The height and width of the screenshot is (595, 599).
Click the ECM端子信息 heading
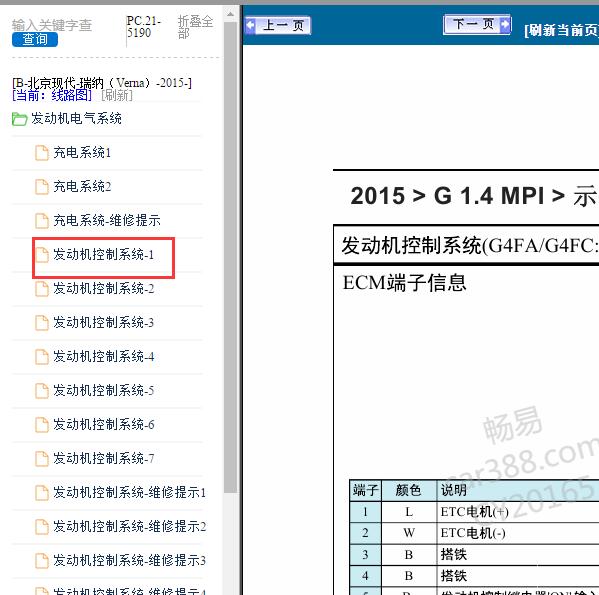405,283
